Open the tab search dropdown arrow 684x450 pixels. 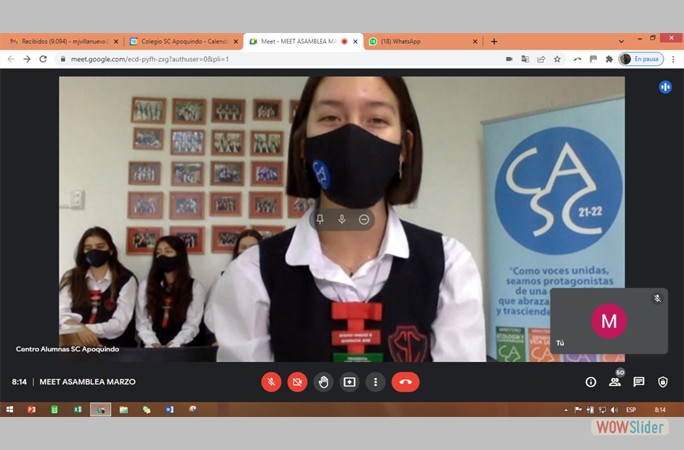(621, 41)
